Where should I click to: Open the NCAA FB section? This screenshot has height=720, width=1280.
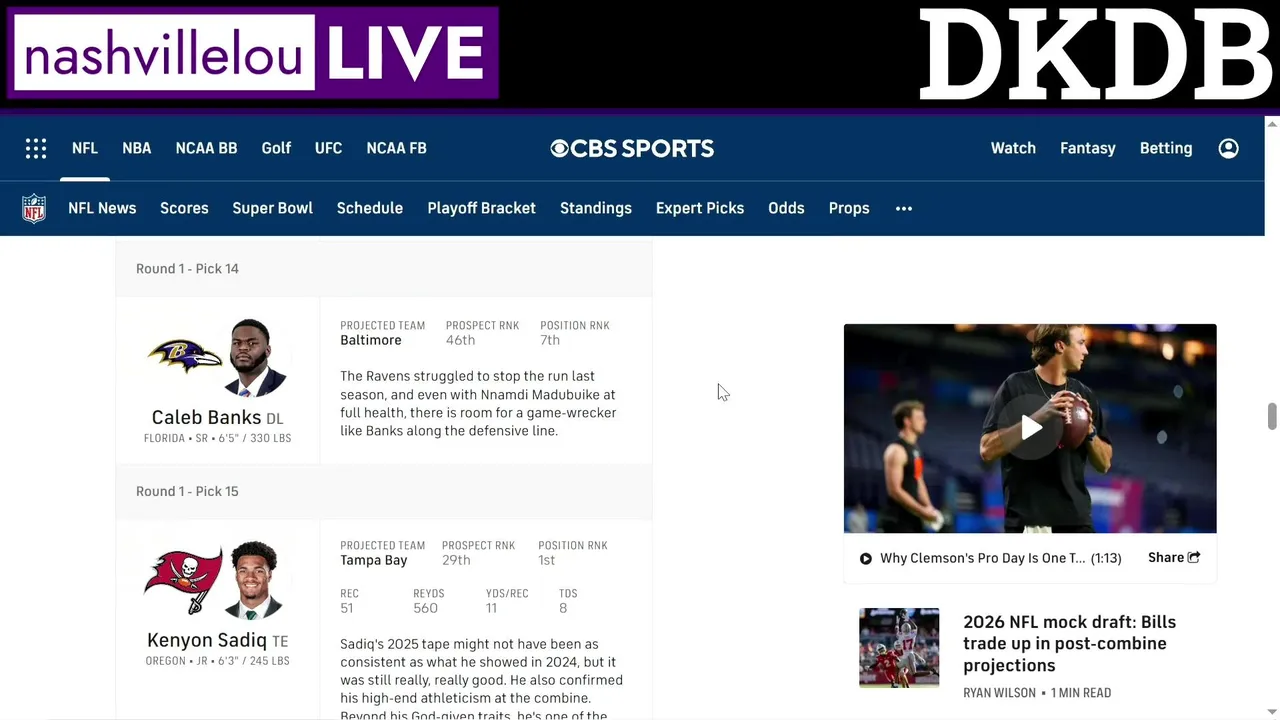click(x=396, y=148)
